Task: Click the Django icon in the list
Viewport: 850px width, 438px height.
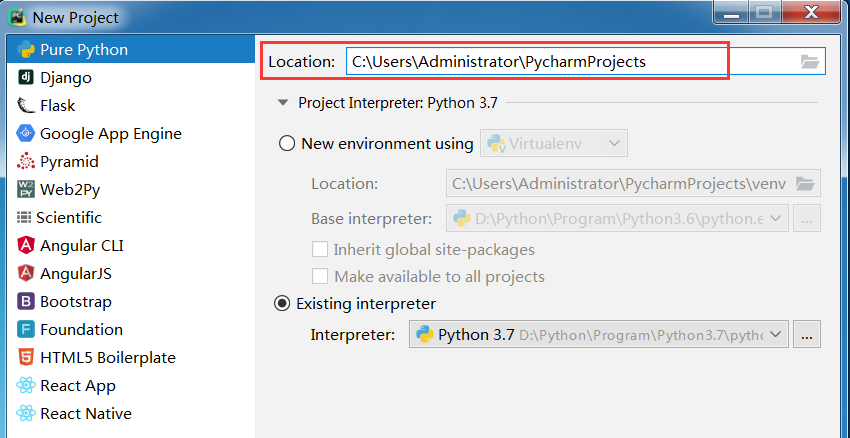Action: (x=25, y=78)
